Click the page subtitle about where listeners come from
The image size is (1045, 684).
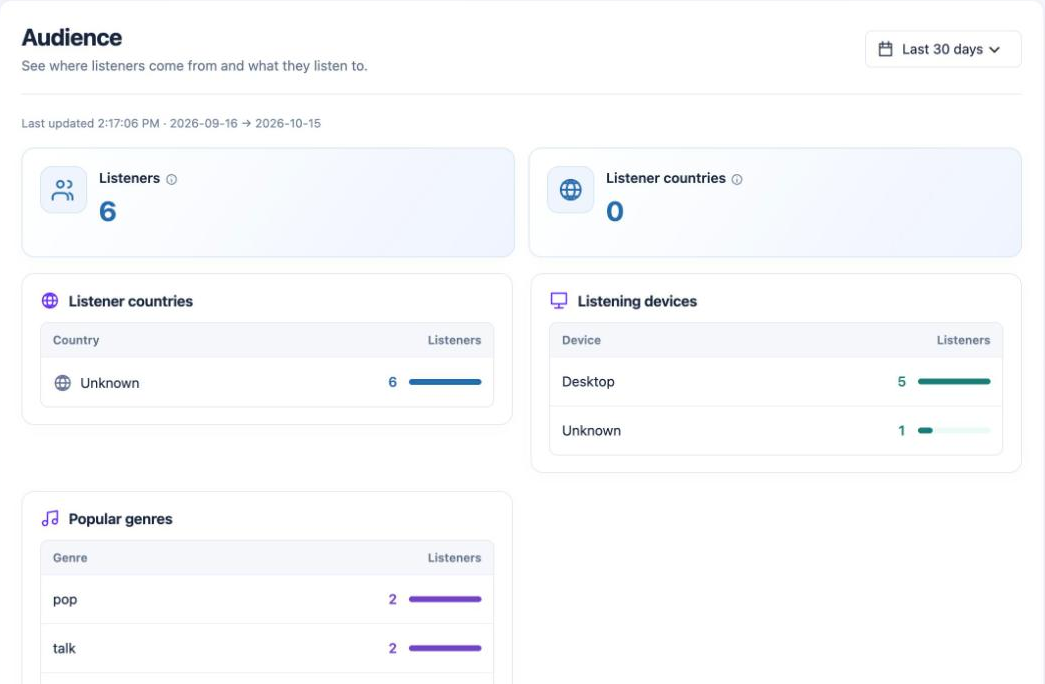click(x=195, y=66)
